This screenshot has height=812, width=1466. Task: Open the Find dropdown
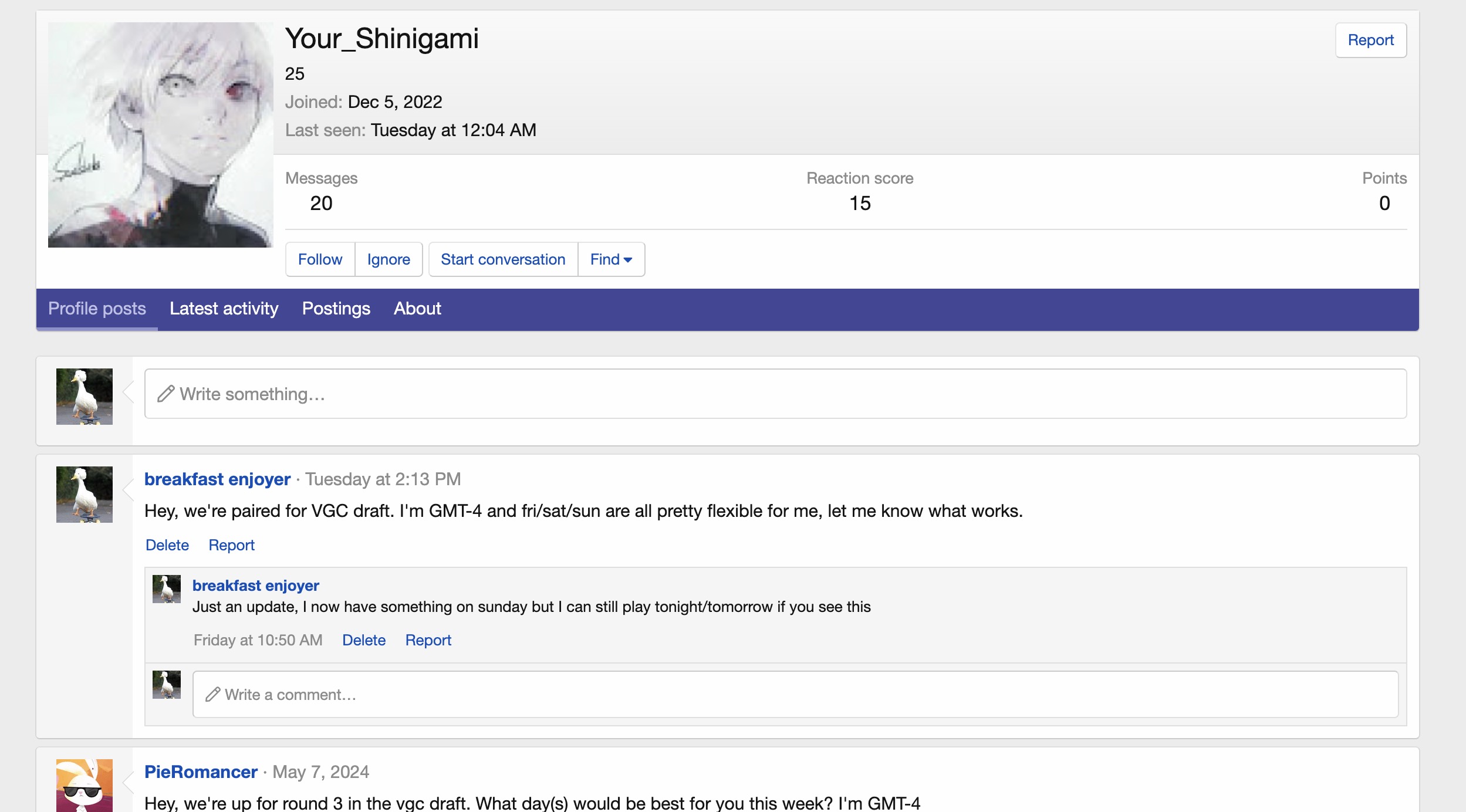[611, 259]
